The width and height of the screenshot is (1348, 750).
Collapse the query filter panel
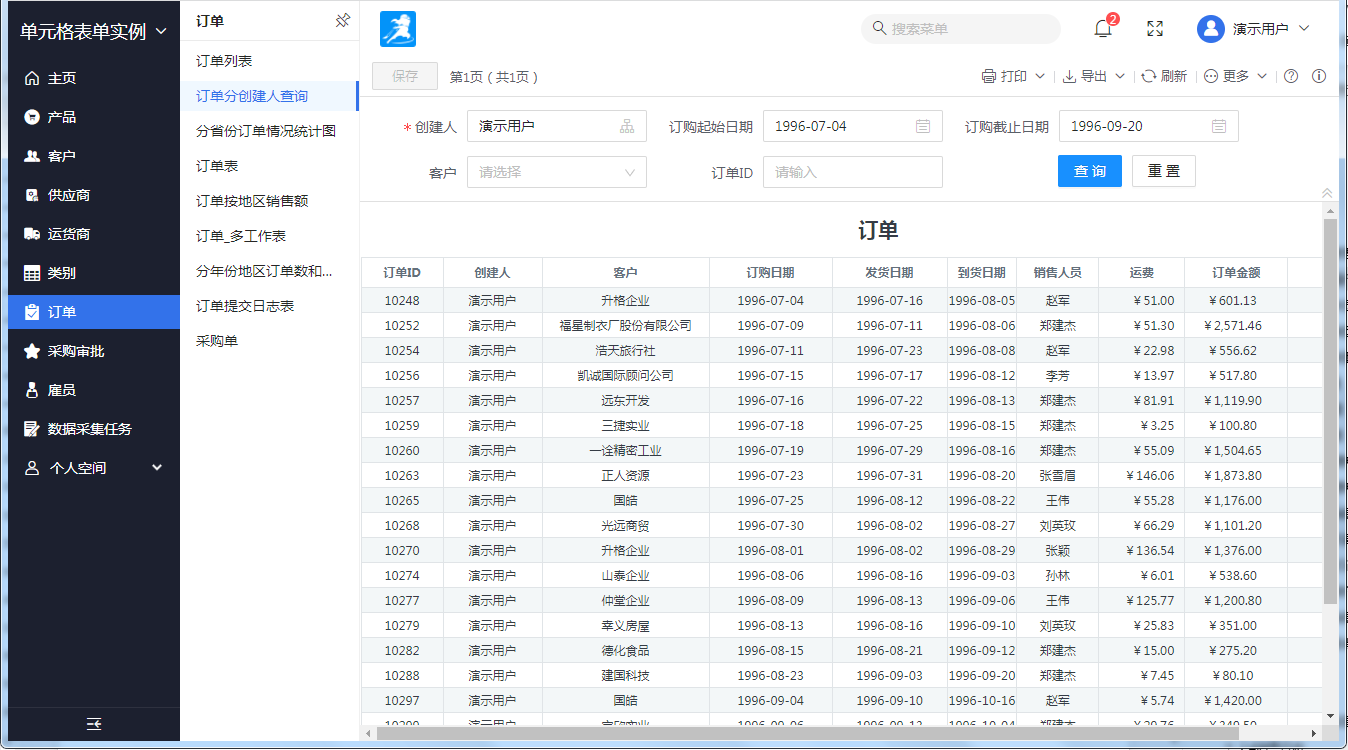(1327, 193)
